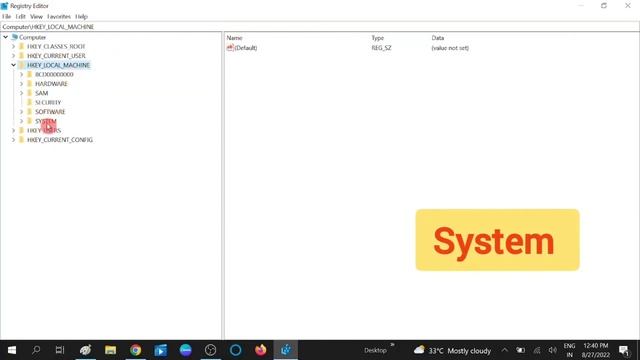Open the Favorites menu
This screenshot has width=640, height=360.
click(59, 16)
